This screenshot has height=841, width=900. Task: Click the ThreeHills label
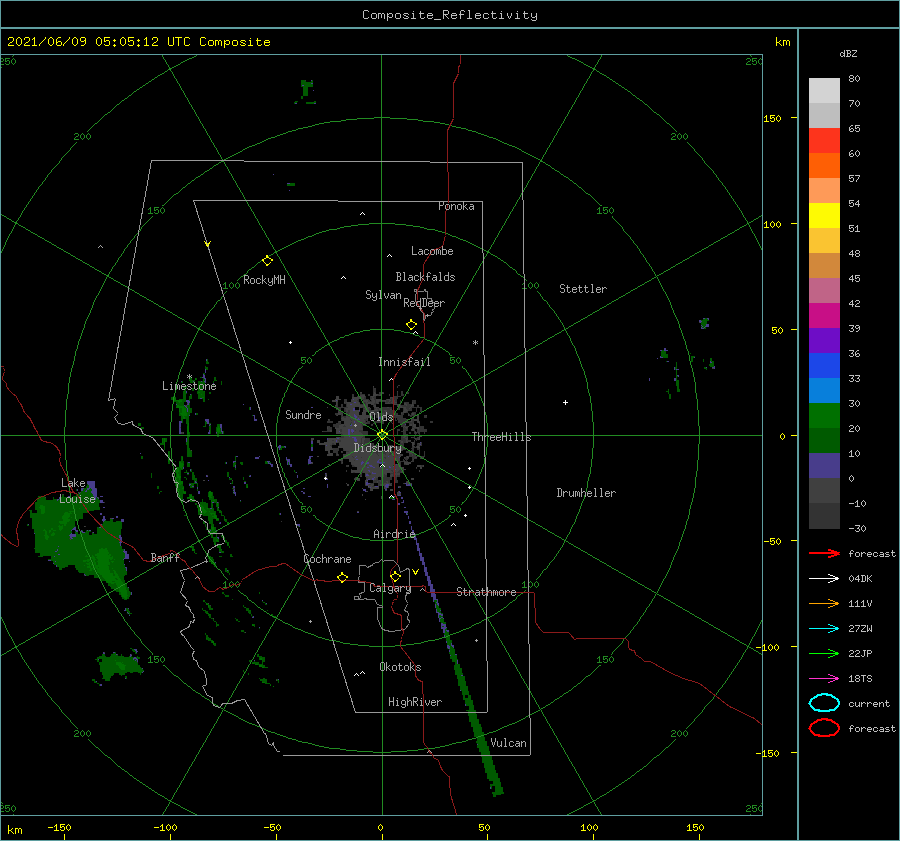pyautogui.click(x=501, y=437)
